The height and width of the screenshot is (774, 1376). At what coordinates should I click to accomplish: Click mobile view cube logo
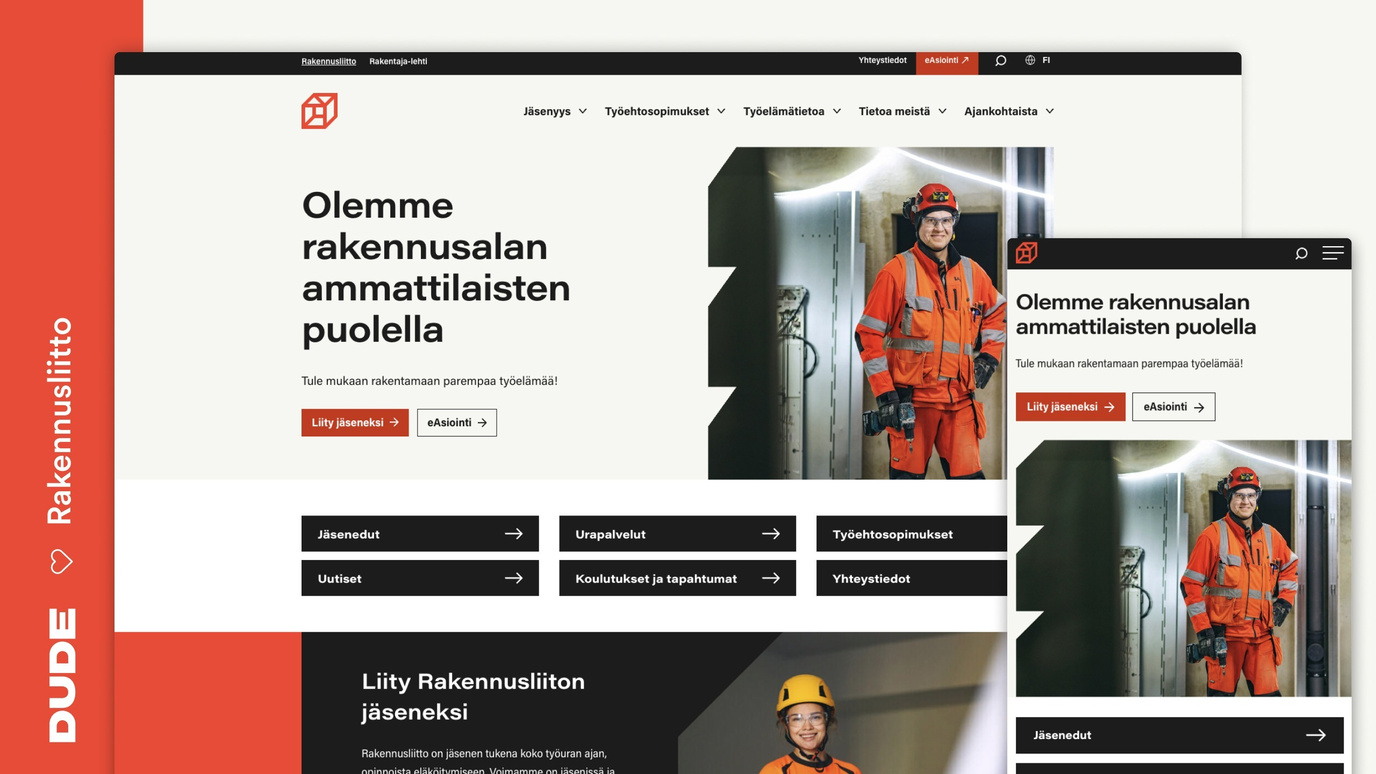click(1026, 253)
